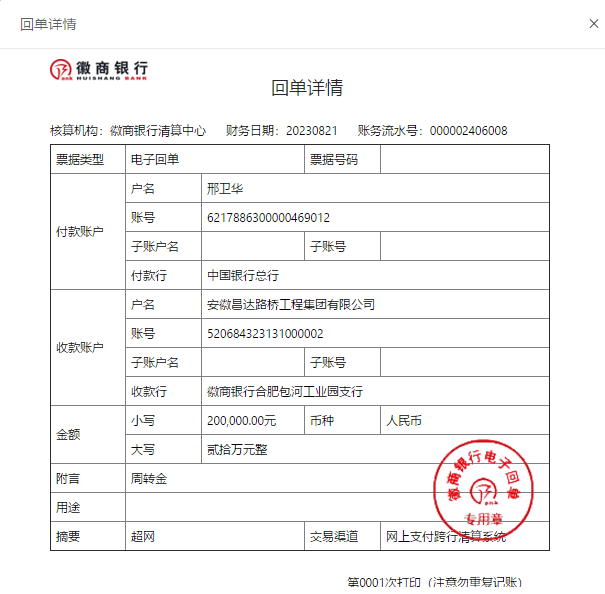The width and height of the screenshot is (605, 594).
Task: Select payer account number 6217886300000469012
Action: pos(268,217)
